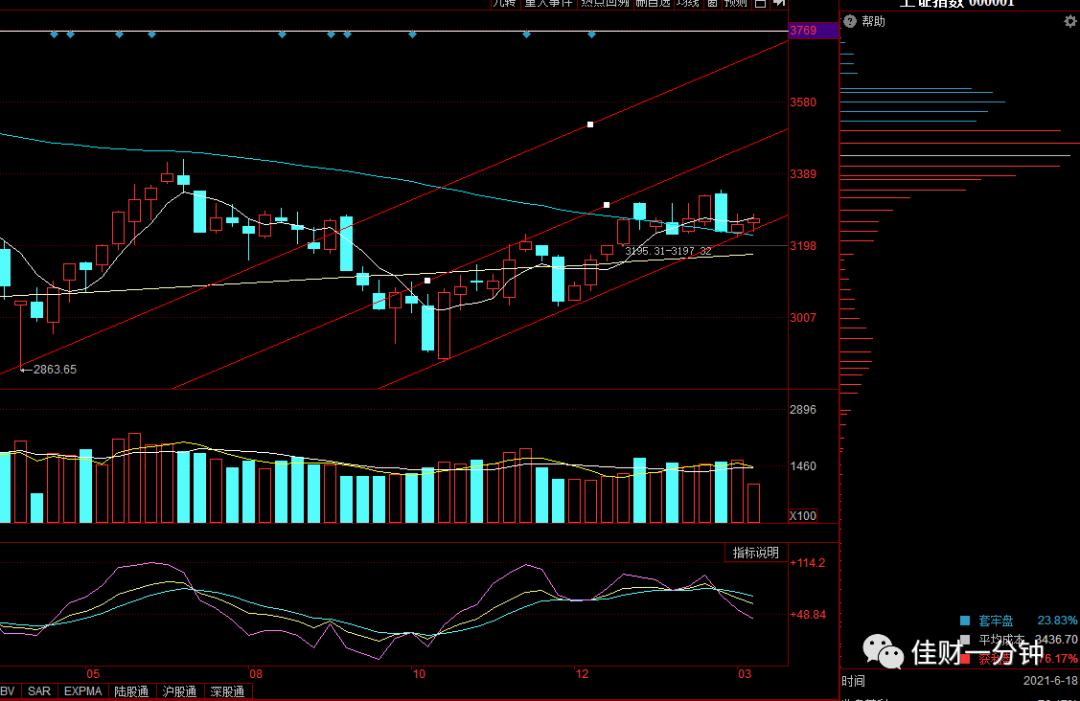Click the 热点回溯 toolbar button
Image resolution: width=1080 pixels, height=701 pixels.
point(605,3)
